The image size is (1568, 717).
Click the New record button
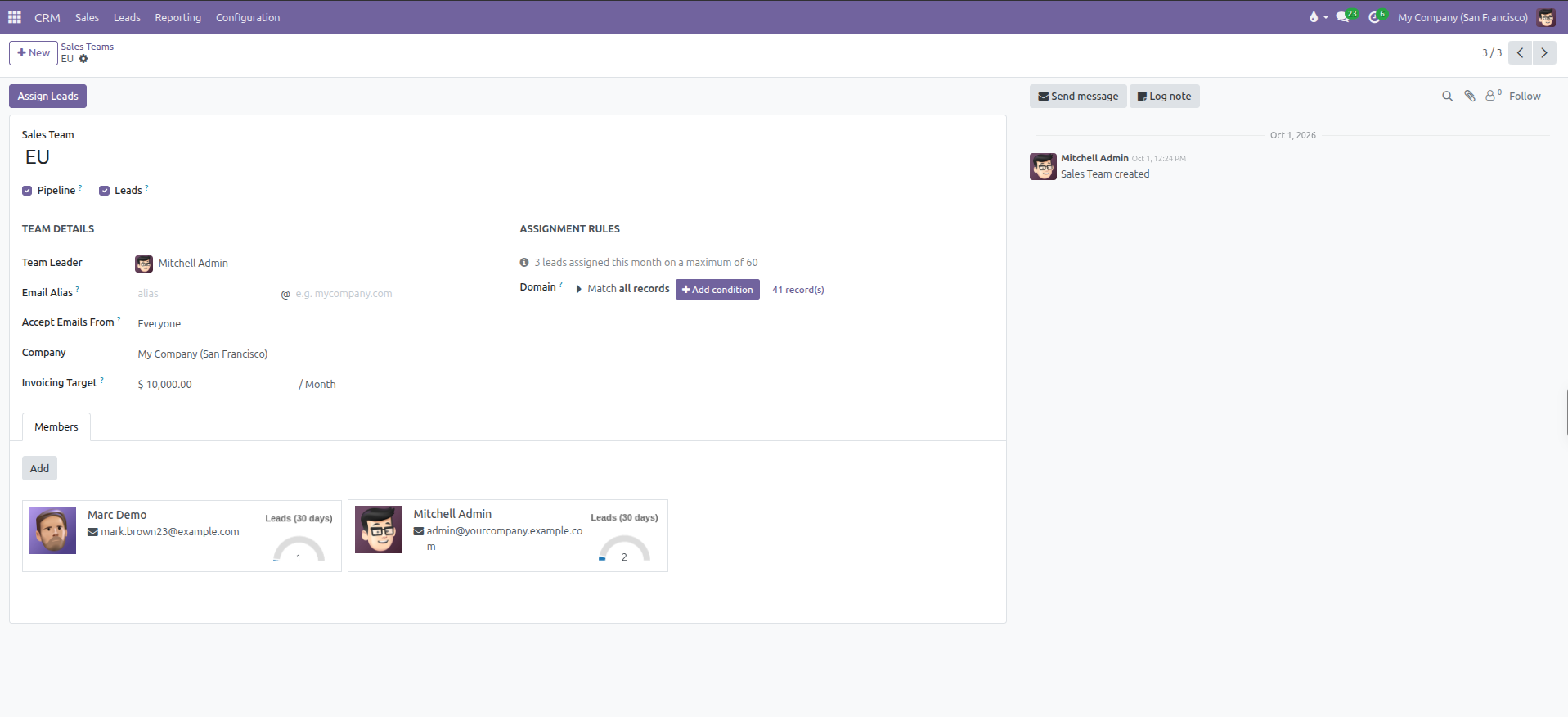coord(34,53)
